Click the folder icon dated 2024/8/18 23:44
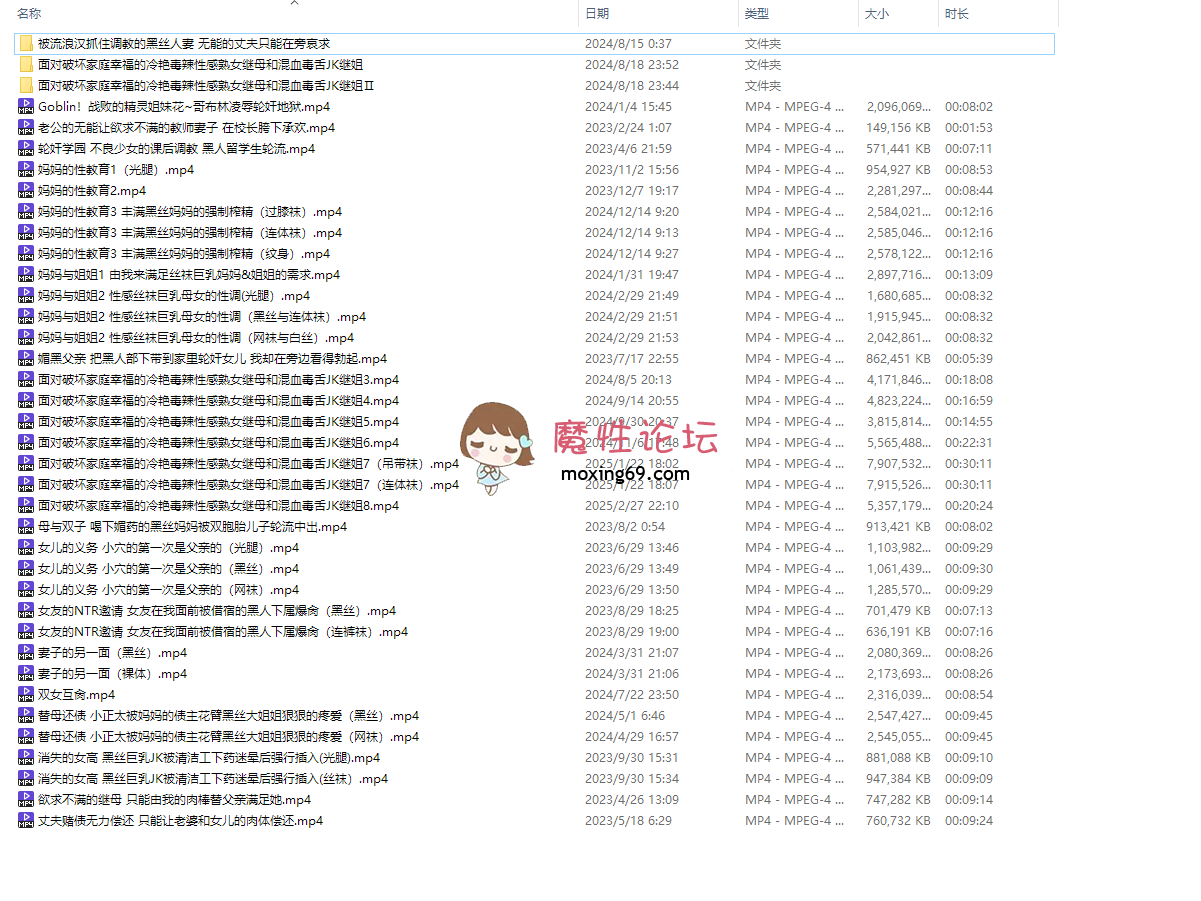The height and width of the screenshot is (901, 1201). tap(26, 86)
